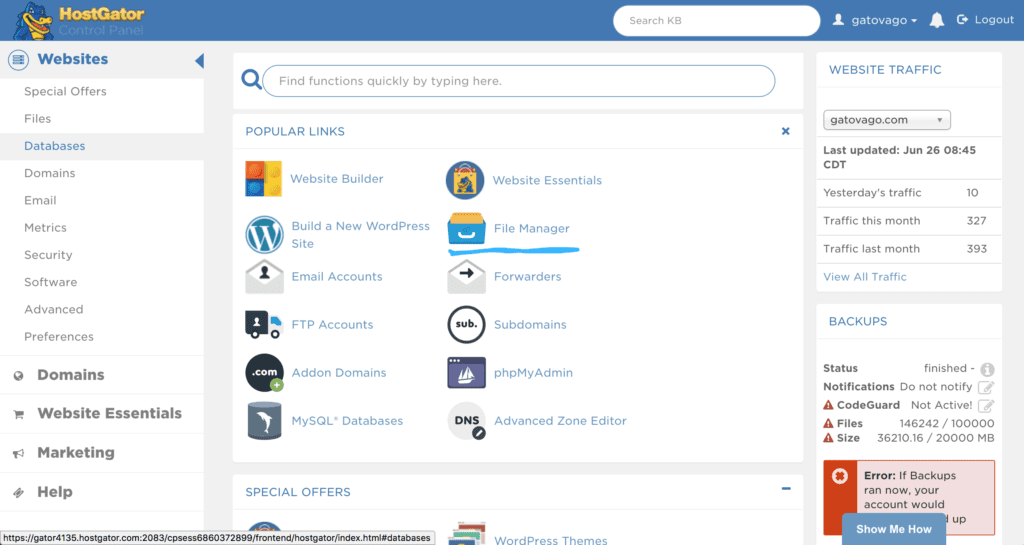Click the Email Accounts envelope icon

click(x=264, y=276)
